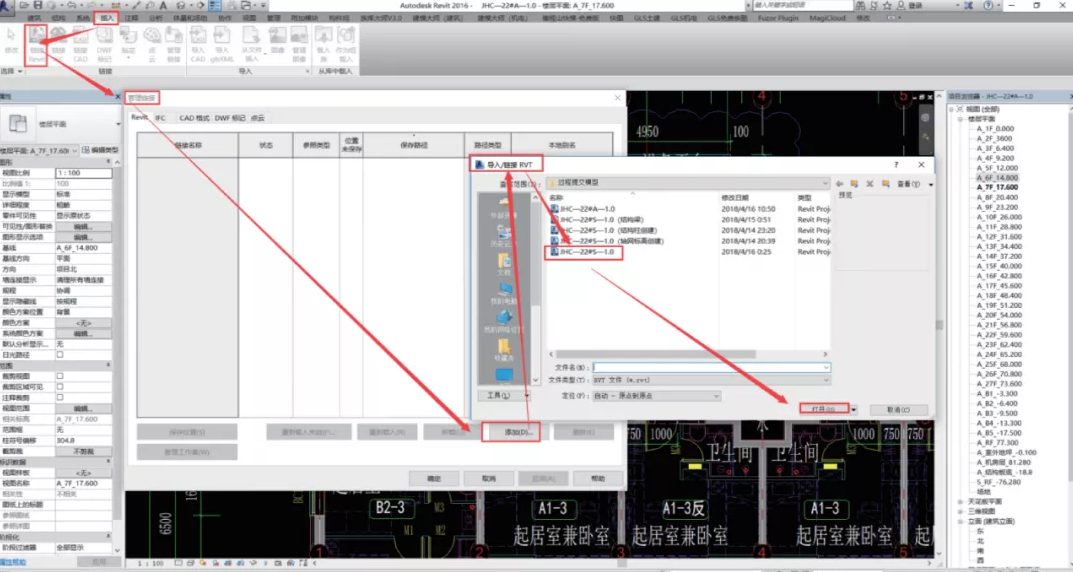
Task: Toggle the sun path checkbox in Properties
Action: (60, 354)
